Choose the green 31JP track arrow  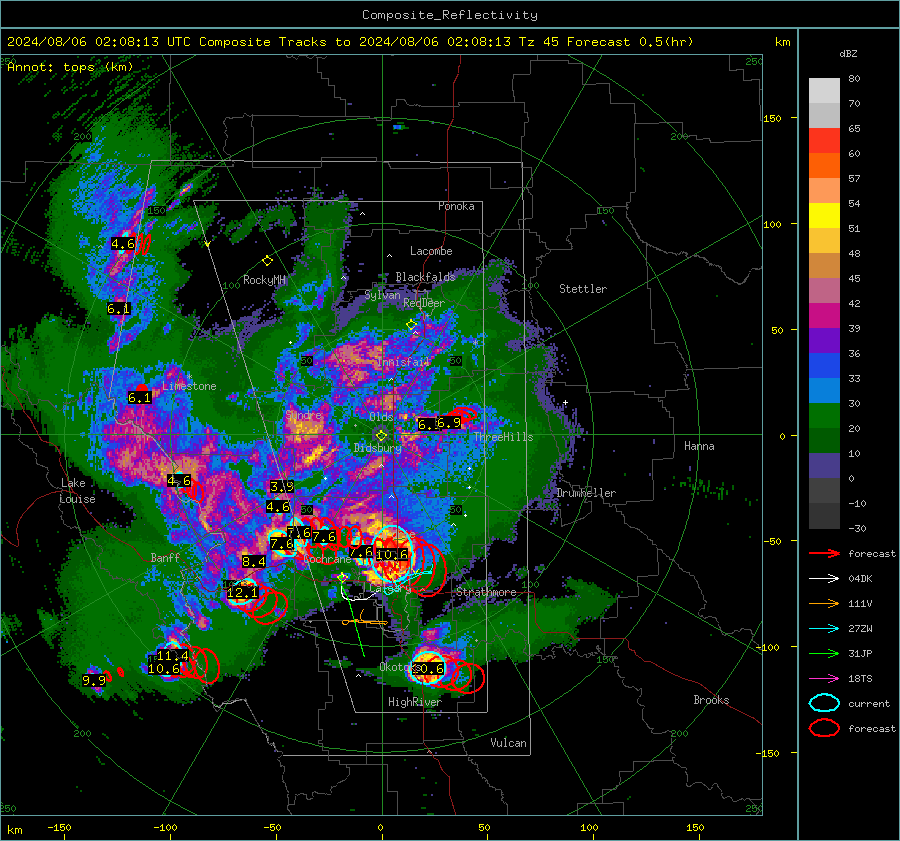[x=824, y=653]
